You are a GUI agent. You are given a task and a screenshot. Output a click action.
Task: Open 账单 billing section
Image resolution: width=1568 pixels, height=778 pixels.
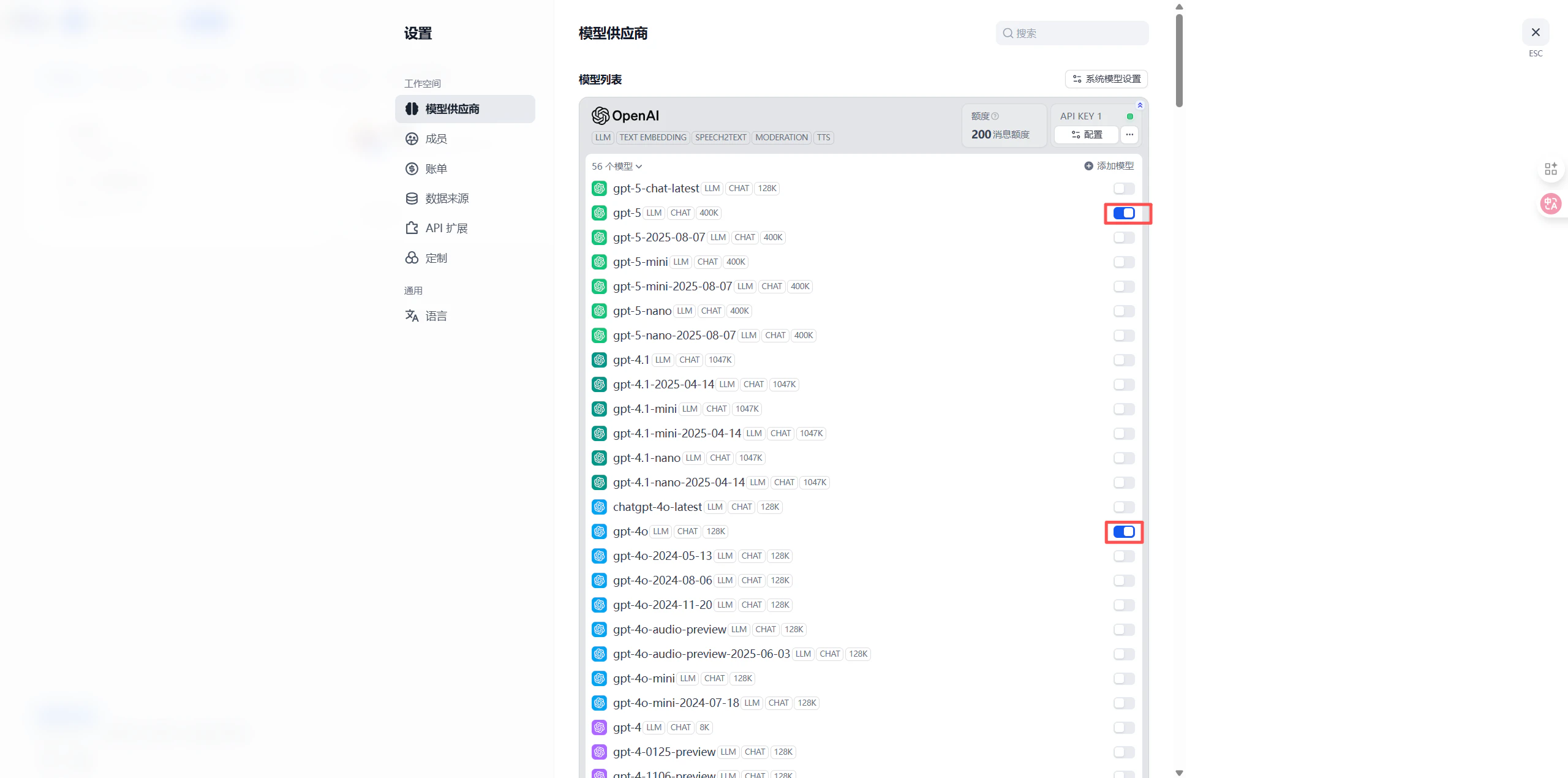(465, 169)
